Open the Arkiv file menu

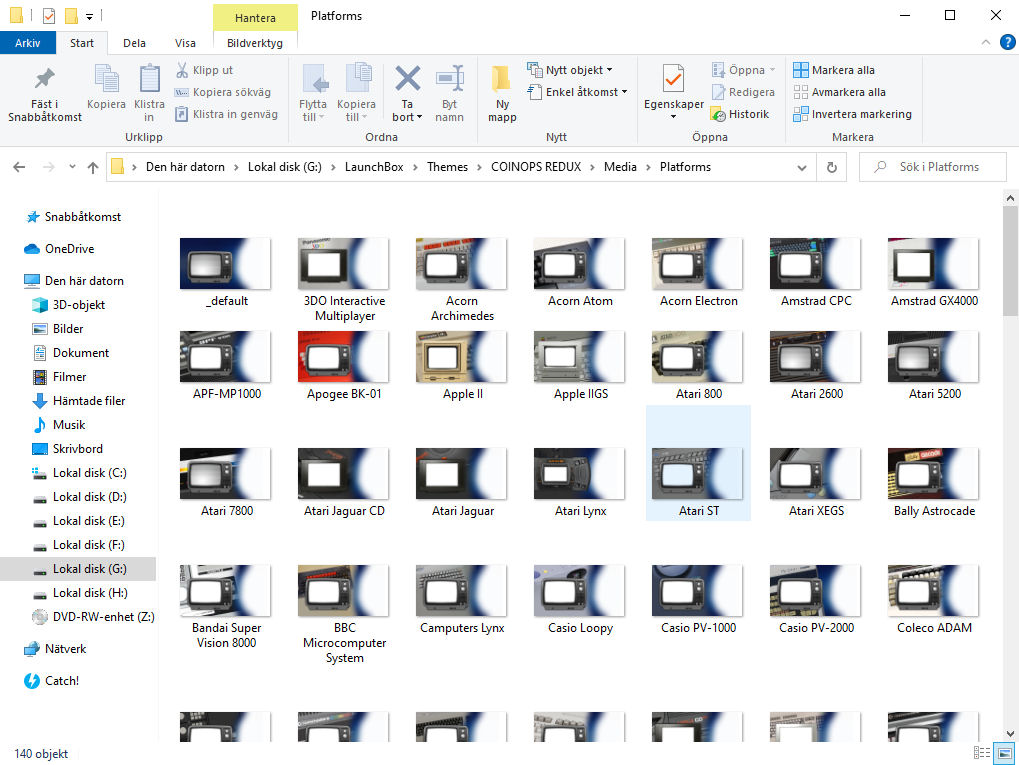click(27, 43)
